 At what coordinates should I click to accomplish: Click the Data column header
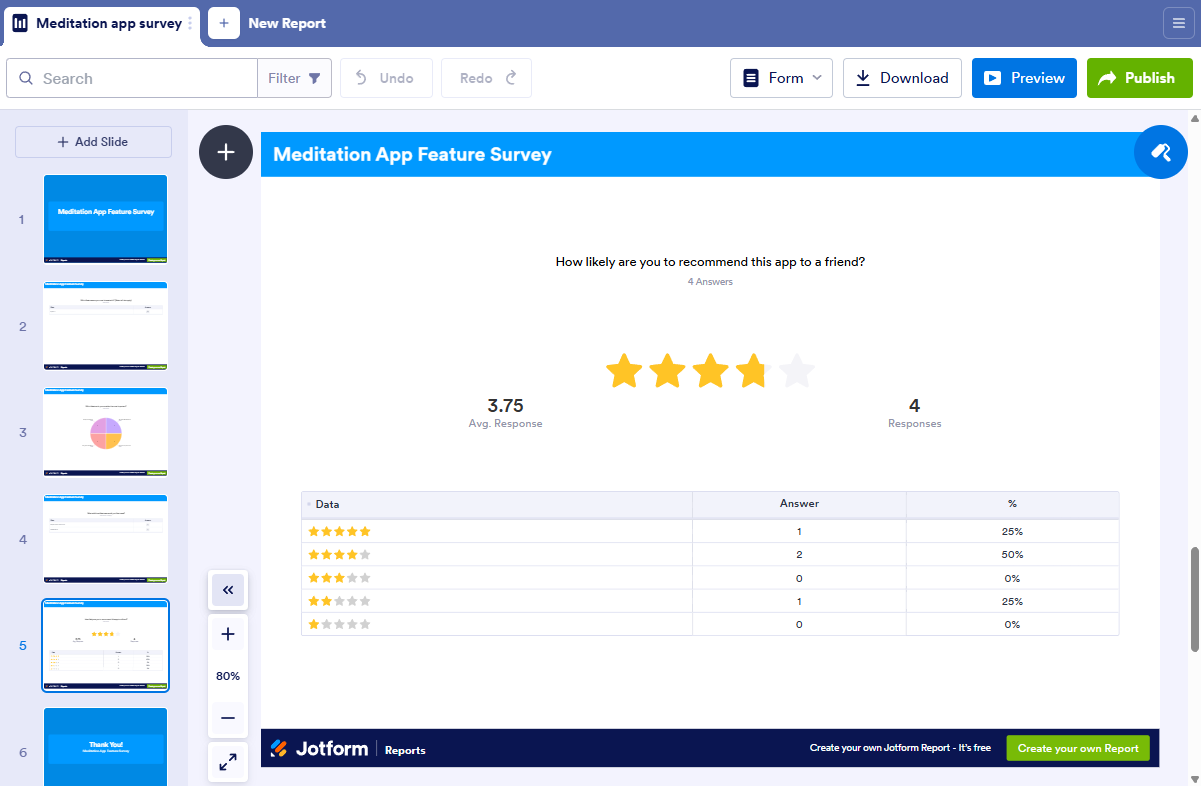pyautogui.click(x=497, y=504)
